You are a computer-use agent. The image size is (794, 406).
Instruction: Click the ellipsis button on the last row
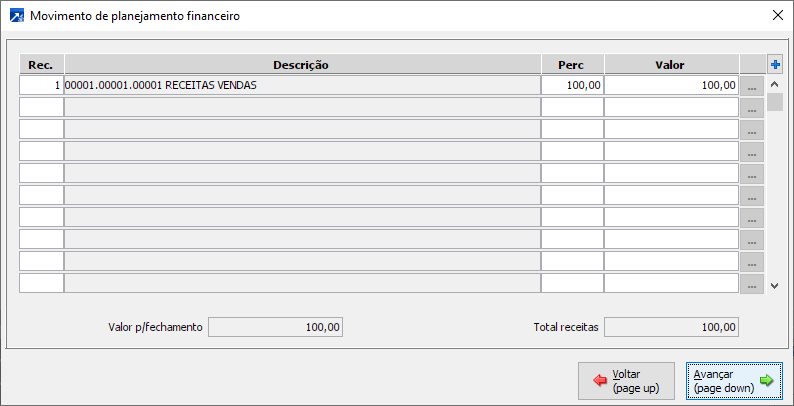(x=752, y=283)
